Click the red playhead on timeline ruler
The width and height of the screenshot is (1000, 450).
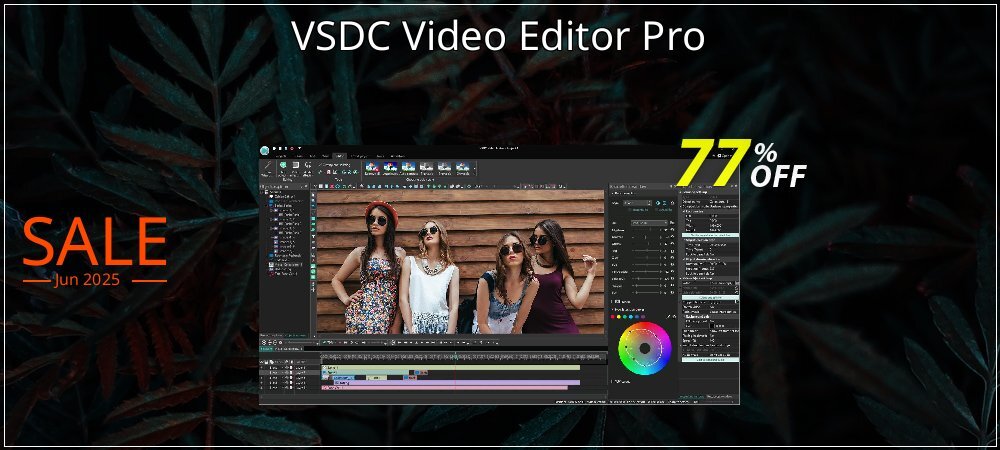(456, 355)
